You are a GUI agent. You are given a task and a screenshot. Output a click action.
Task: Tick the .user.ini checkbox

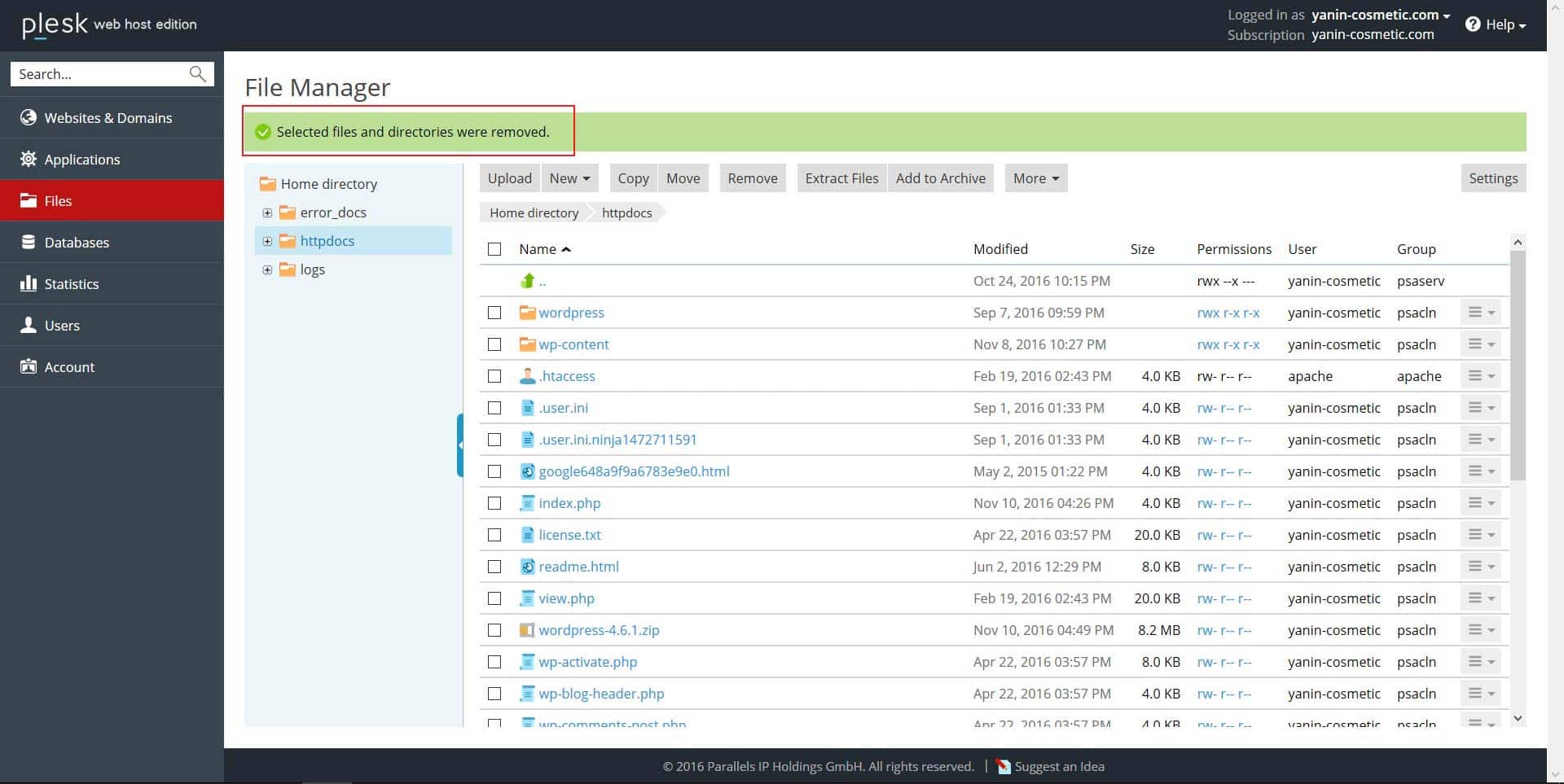[x=494, y=408]
